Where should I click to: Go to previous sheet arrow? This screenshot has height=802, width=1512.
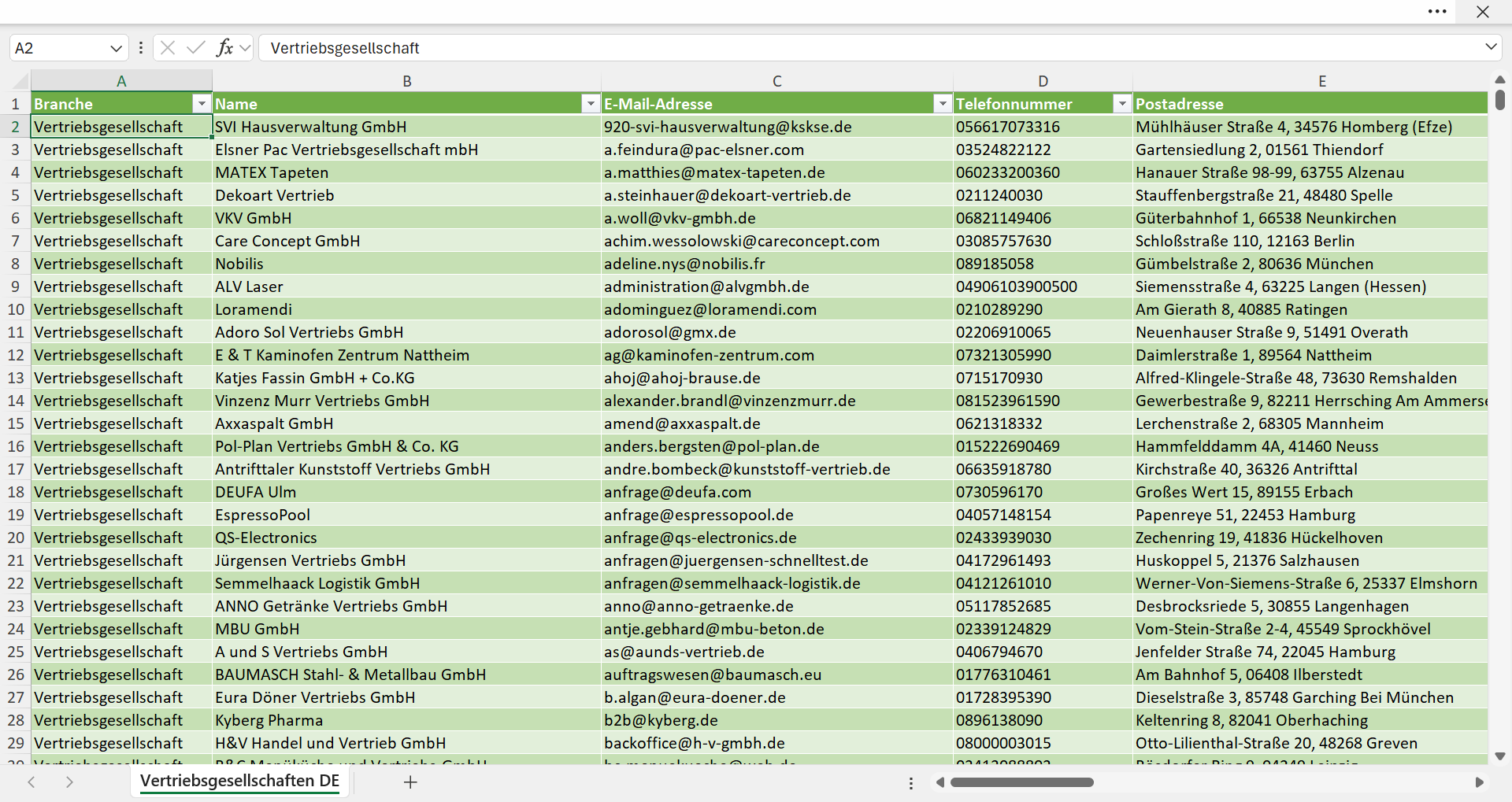pos(31,782)
